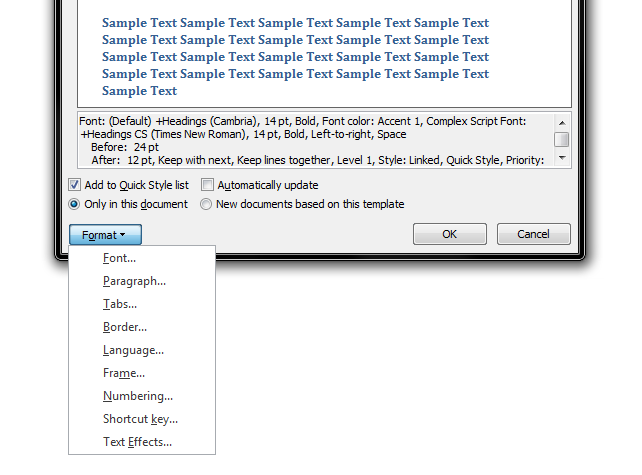This screenshot has height=475, width=642.
Task: Select the Tabs... menu entry
Action: tap(120, 304)
